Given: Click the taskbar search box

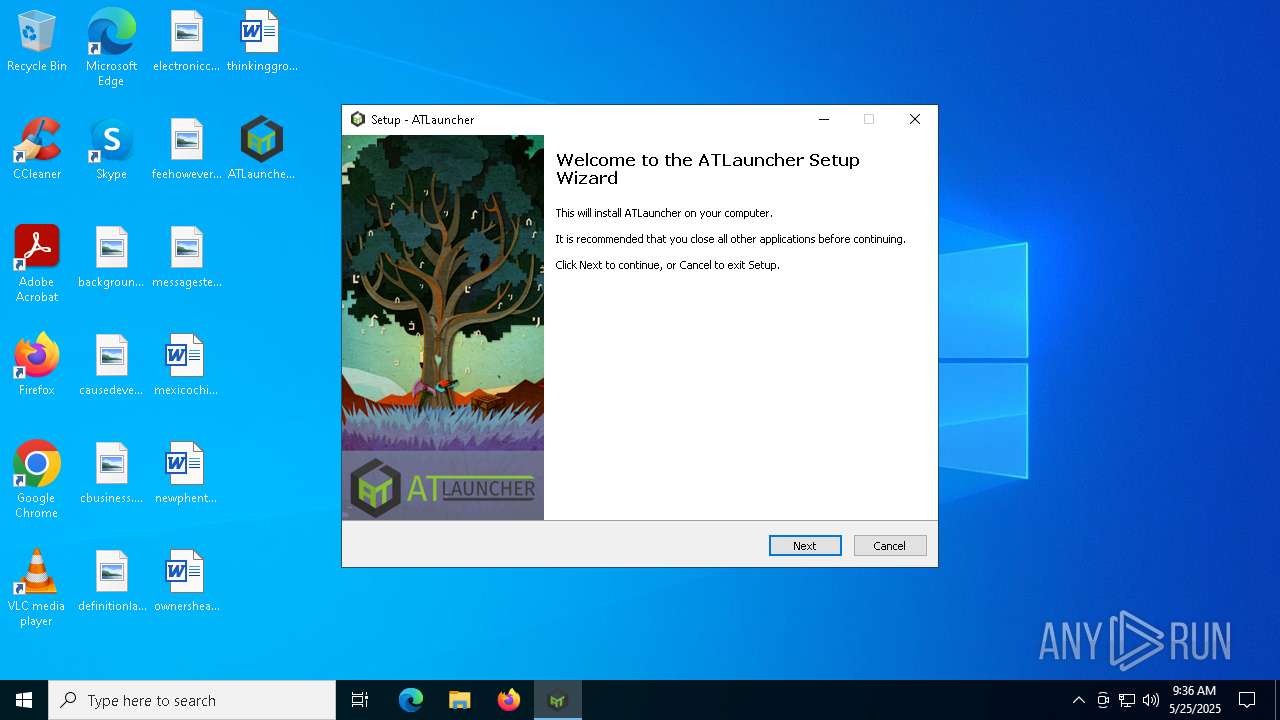Looking at the screenshot, I should (192, 700).
